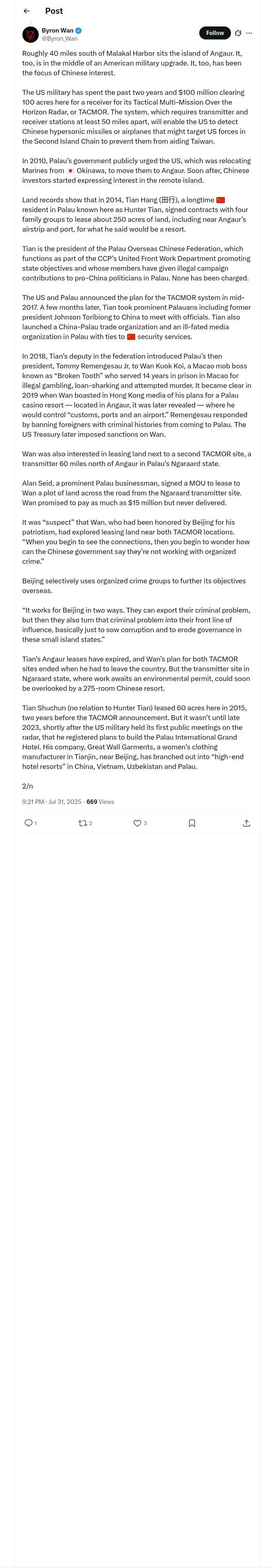Click the Byron Wan display name
This screenshot has width=275, height=1568.
pos(57,31)
